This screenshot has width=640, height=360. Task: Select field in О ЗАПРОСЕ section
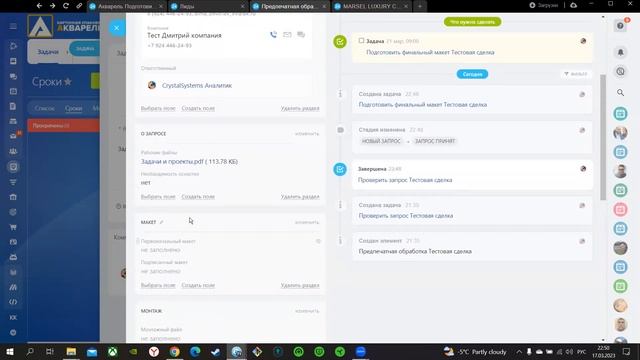pos(158,197)
